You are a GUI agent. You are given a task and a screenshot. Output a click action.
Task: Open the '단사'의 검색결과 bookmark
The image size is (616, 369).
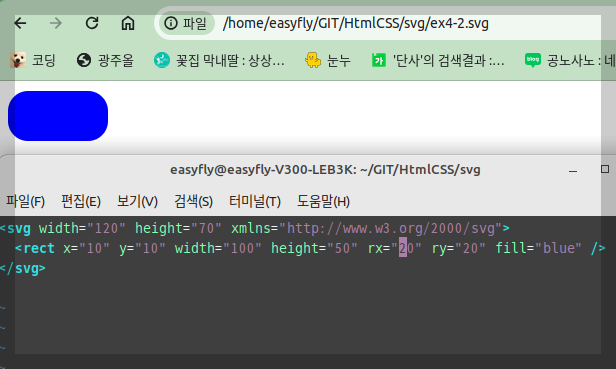pyautogui.click(x=438, y=60)
